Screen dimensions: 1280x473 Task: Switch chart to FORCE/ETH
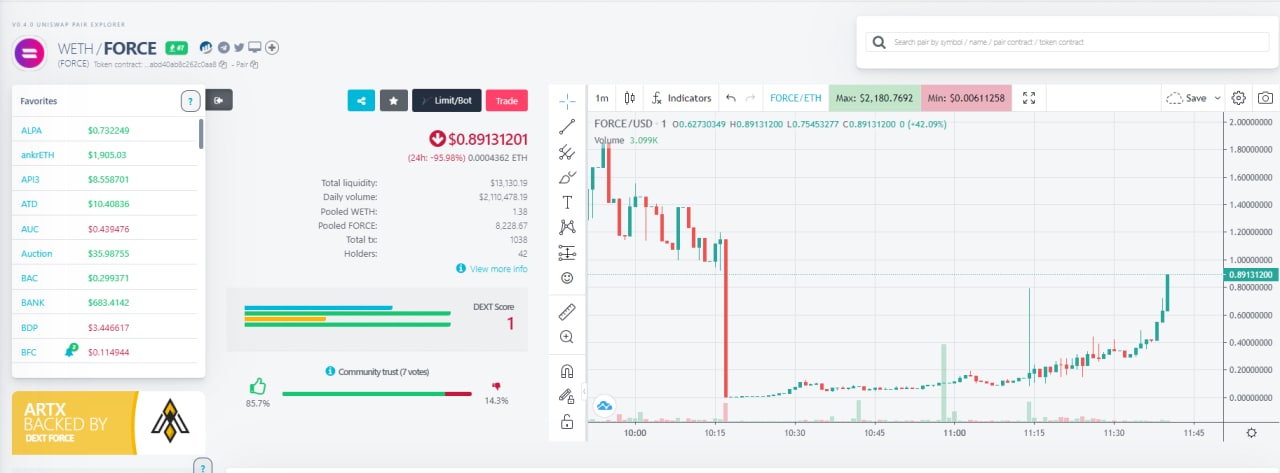[x=797, y=98]
